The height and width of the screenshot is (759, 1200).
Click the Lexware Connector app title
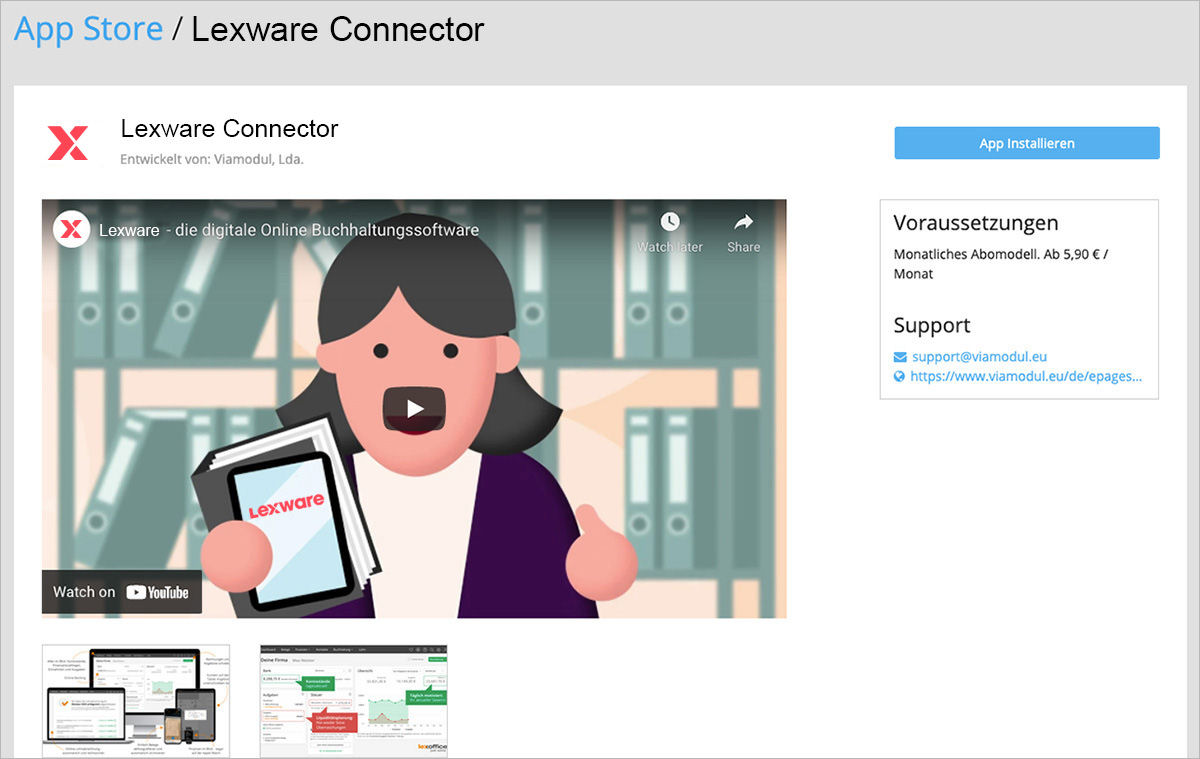[229, 129]
